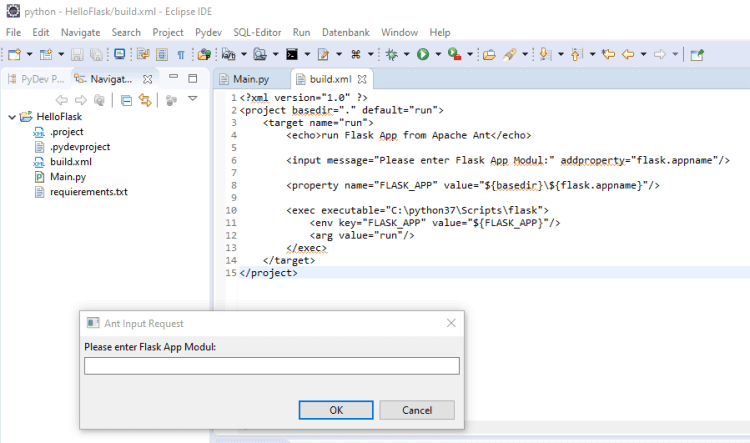Minimize the Navigator view panel
Viewport: 750px width, 443px height.
click(173, 77)
